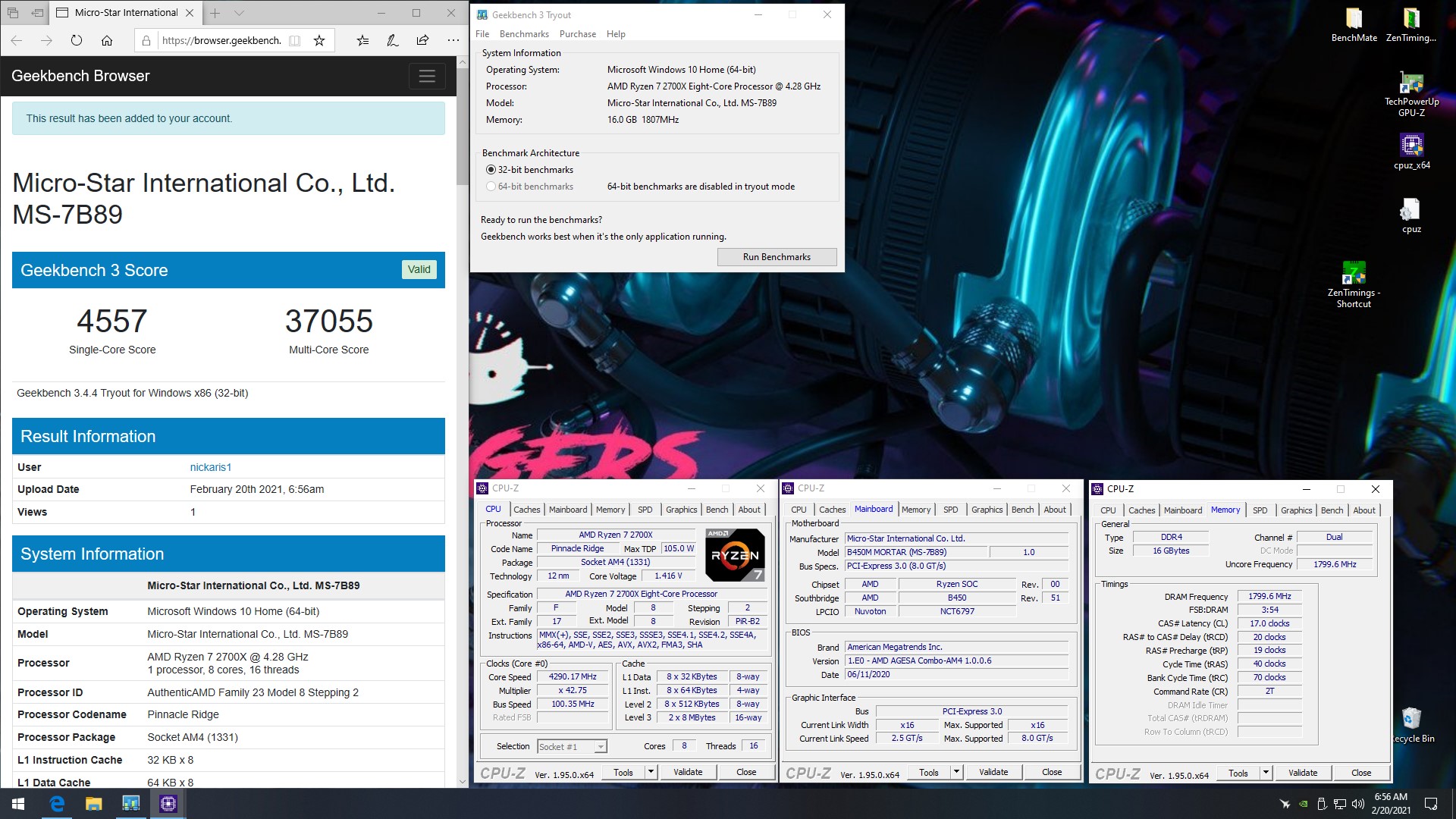Click the B450M MORTAR model field

pos(916,552)
